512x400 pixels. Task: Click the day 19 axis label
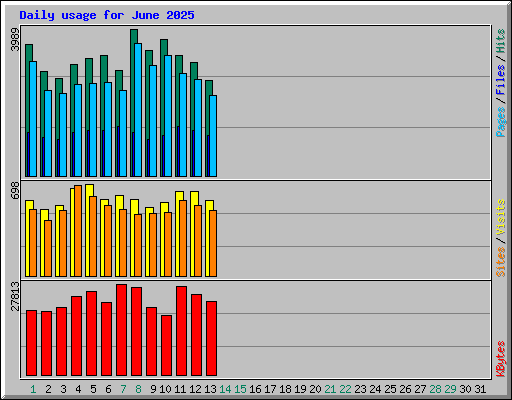coord(300,389)
